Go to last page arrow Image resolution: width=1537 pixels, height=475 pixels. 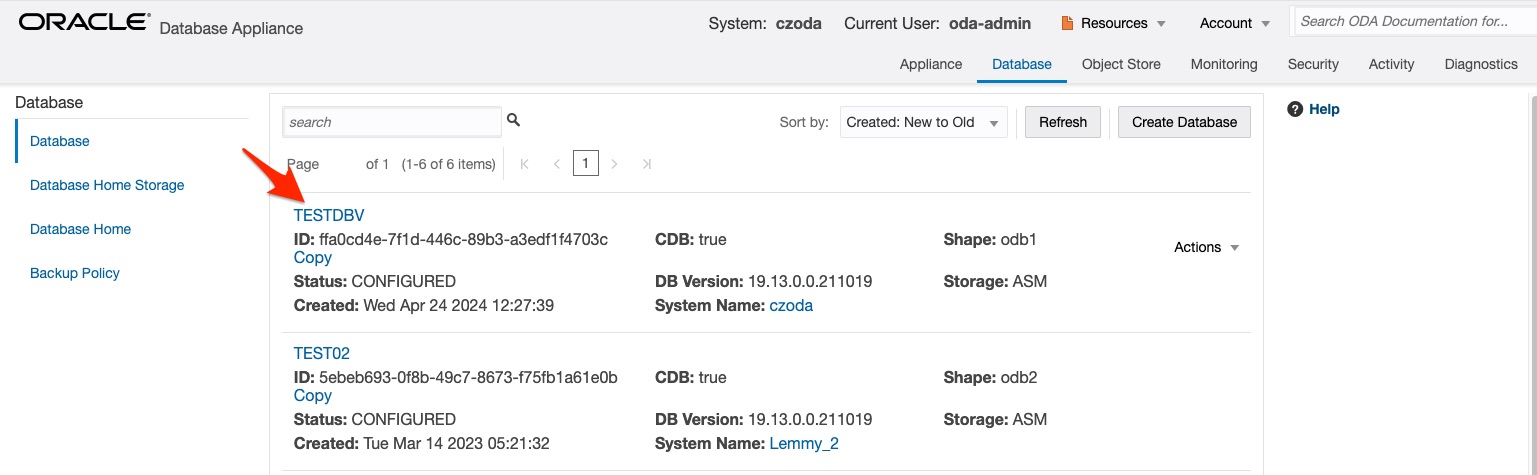tap(646, 164)
